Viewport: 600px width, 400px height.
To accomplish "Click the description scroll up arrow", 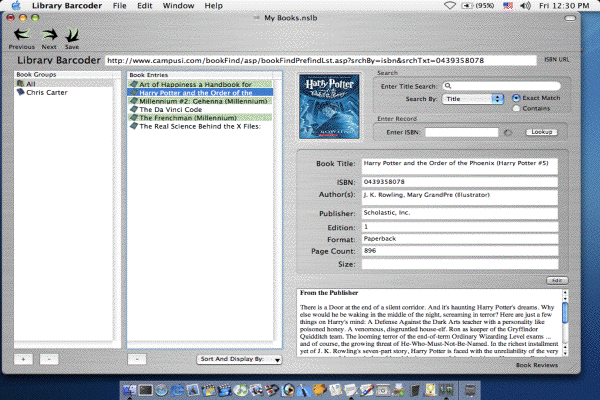I will 565,293.
